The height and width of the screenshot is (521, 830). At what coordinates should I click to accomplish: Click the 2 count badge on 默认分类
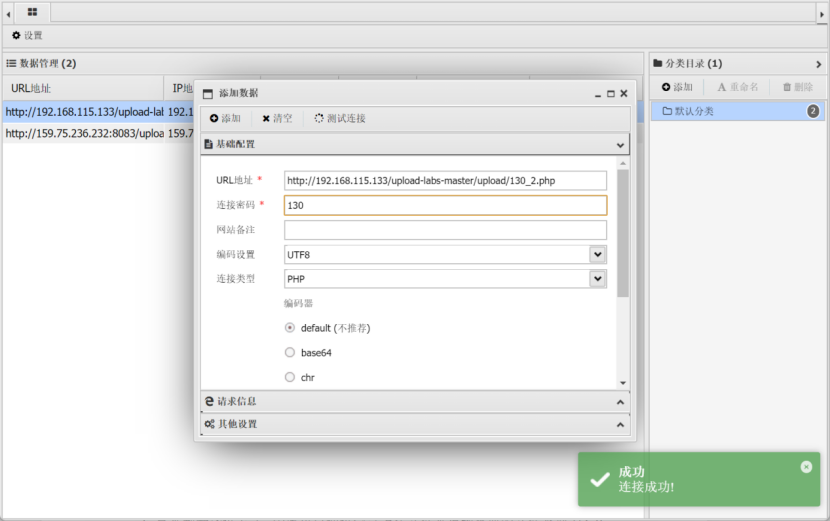point(813,111)
